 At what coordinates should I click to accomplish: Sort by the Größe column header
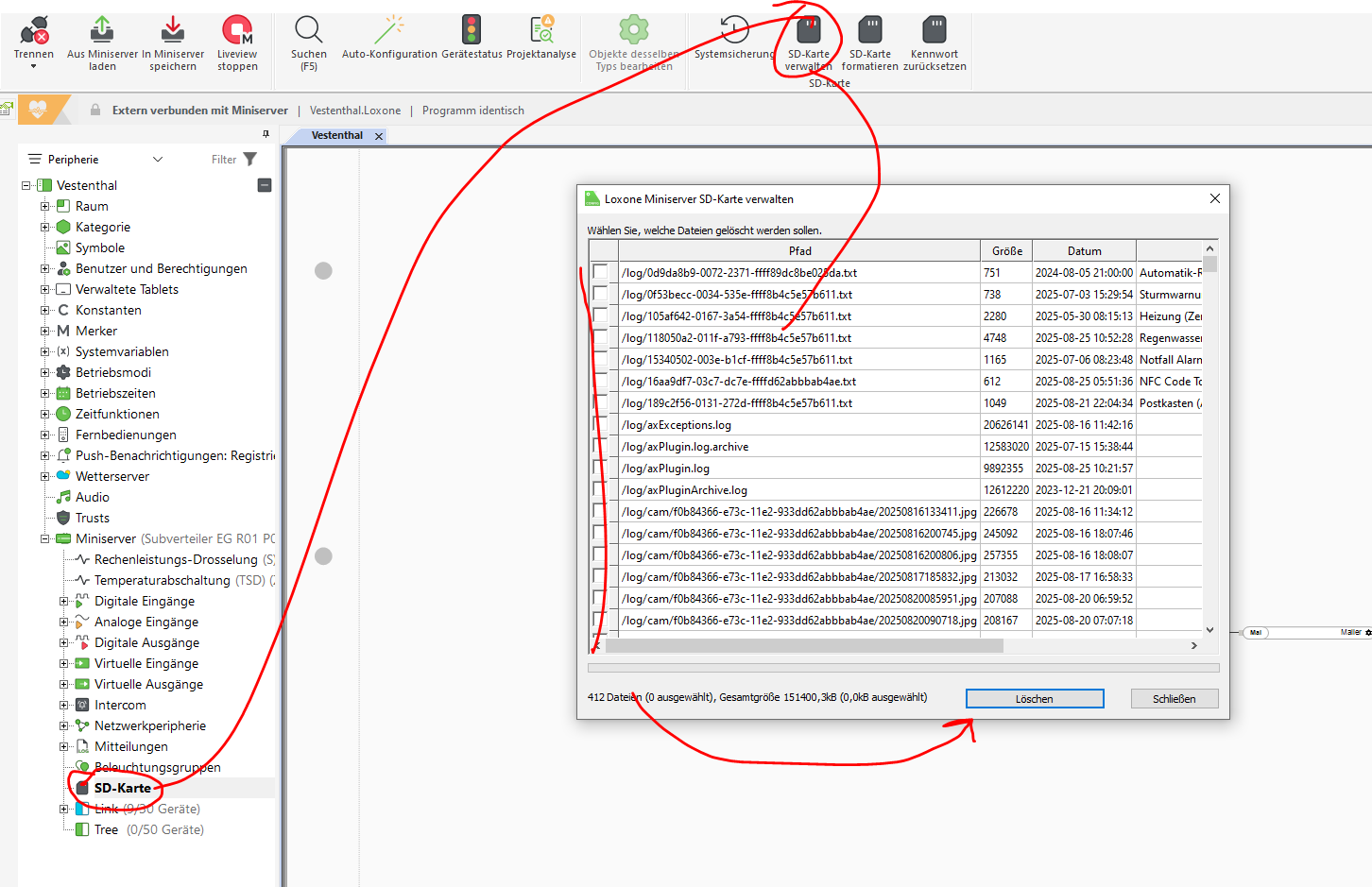1006,250
